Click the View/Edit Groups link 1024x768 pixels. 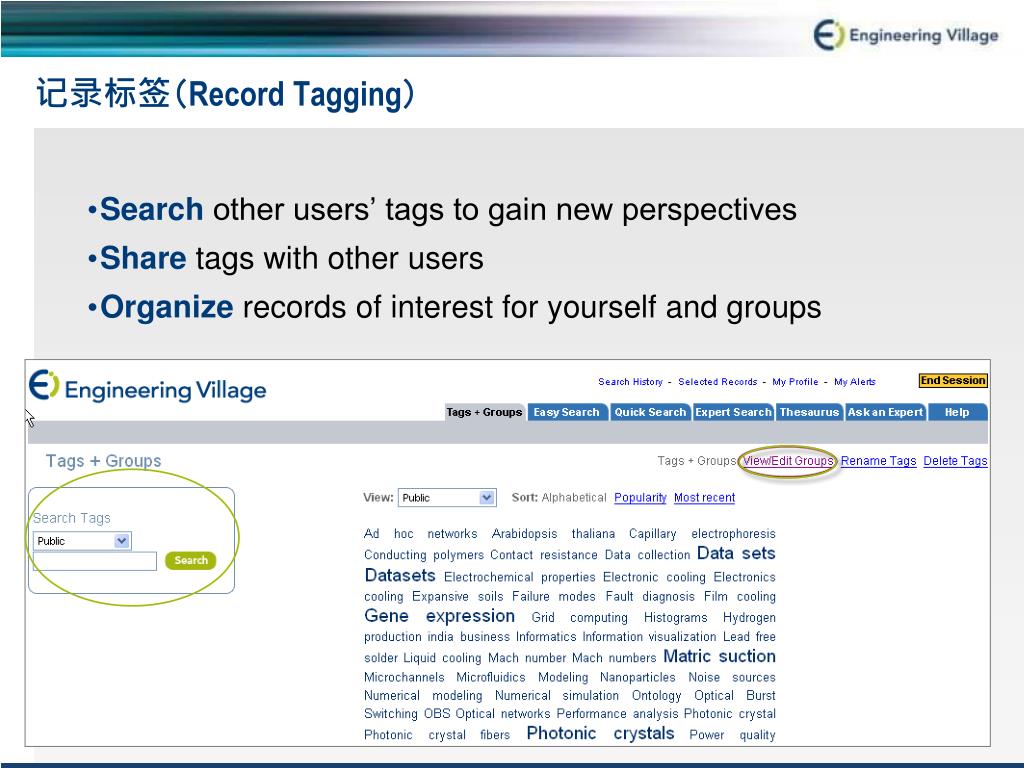pos(788,460)
